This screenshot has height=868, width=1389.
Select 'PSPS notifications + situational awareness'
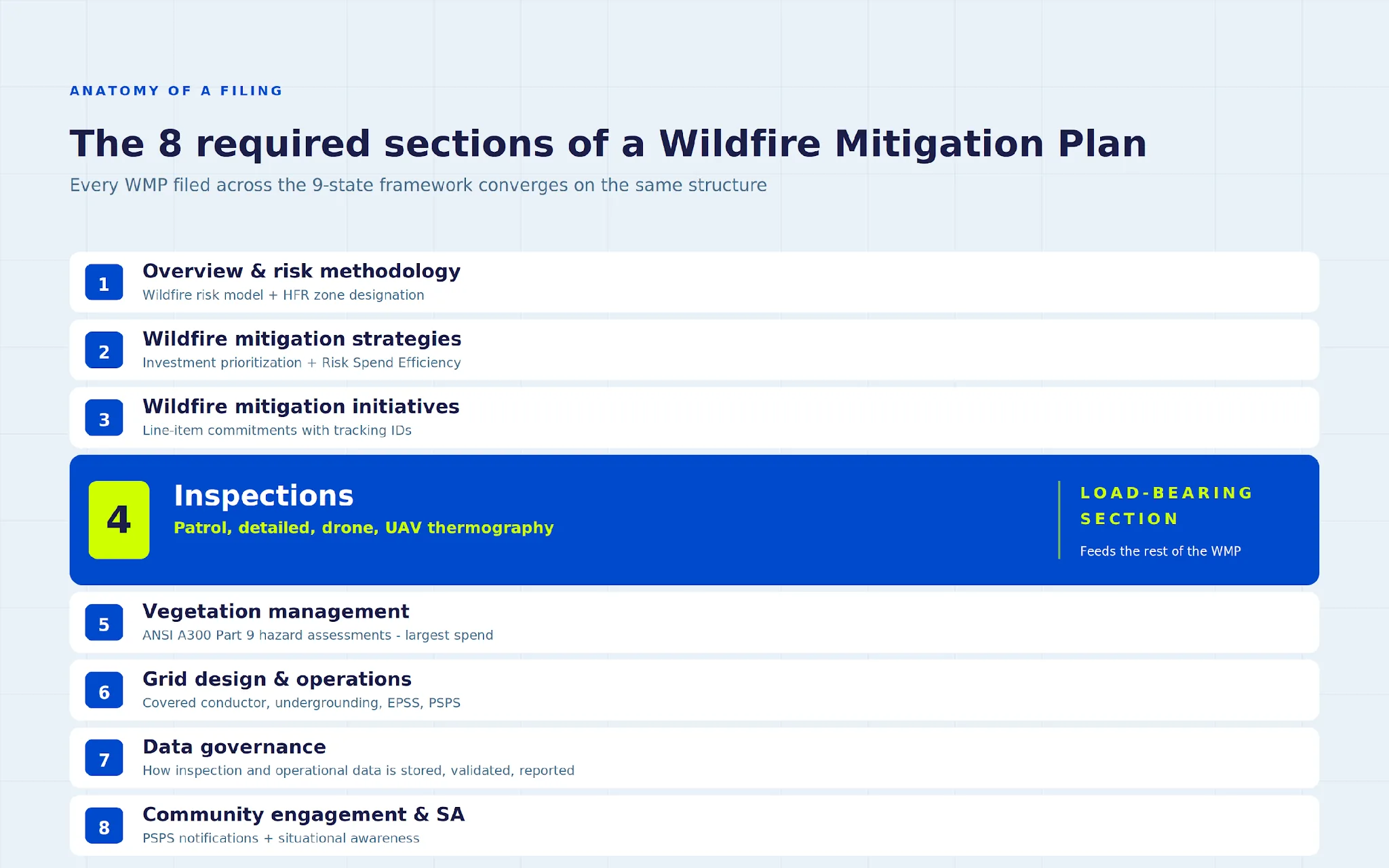click(281, 838)
